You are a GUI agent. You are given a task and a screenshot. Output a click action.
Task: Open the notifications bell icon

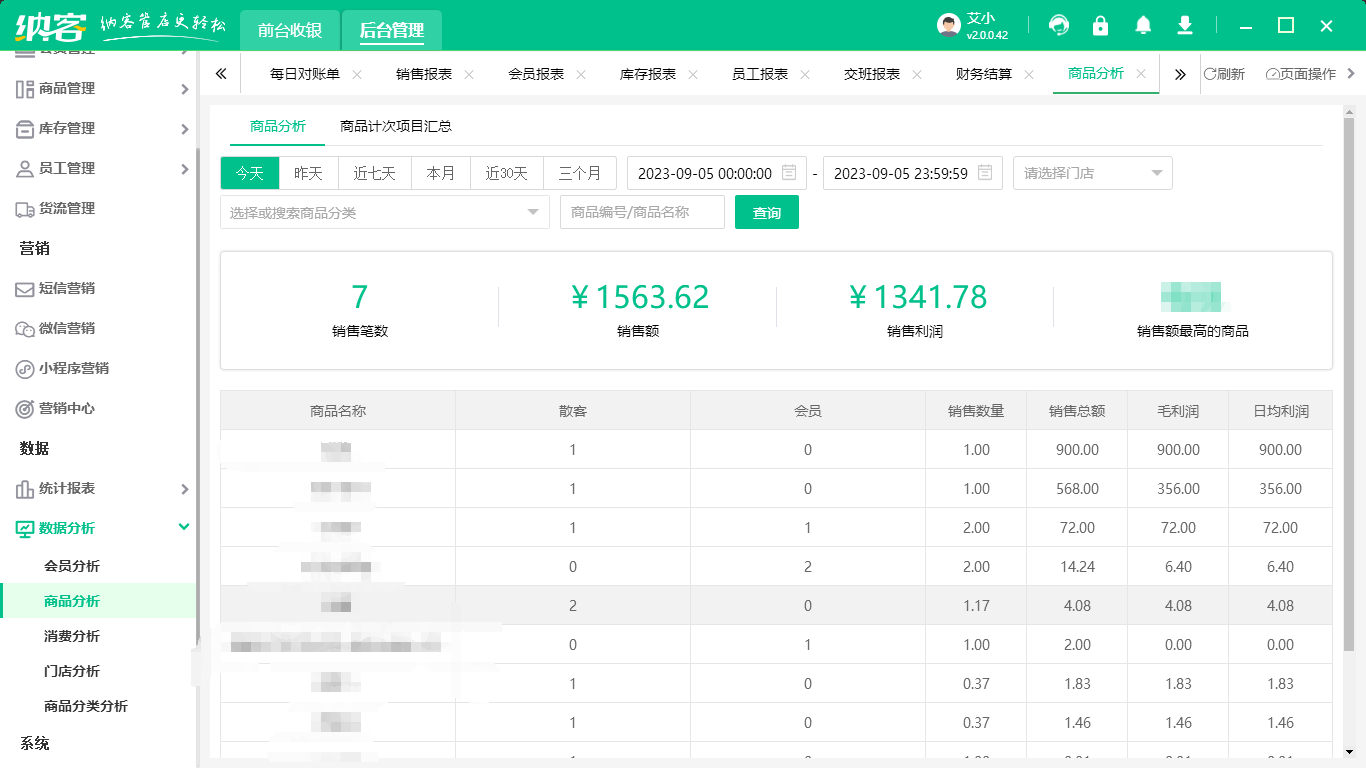coord(1142,24)
